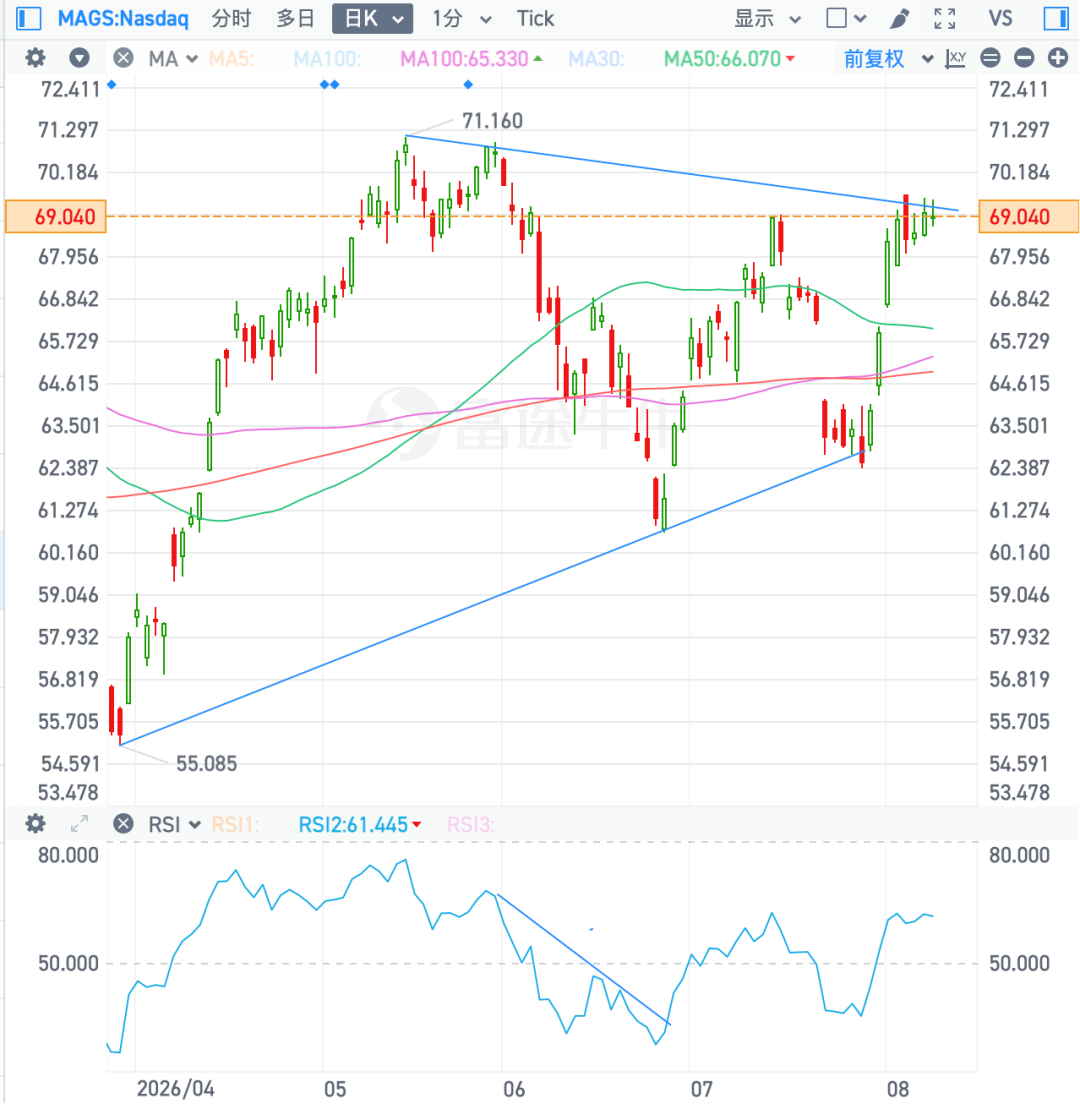Click the MAGS:Nasdaq ticker label

pyautogui.click(x=123, y=18)
